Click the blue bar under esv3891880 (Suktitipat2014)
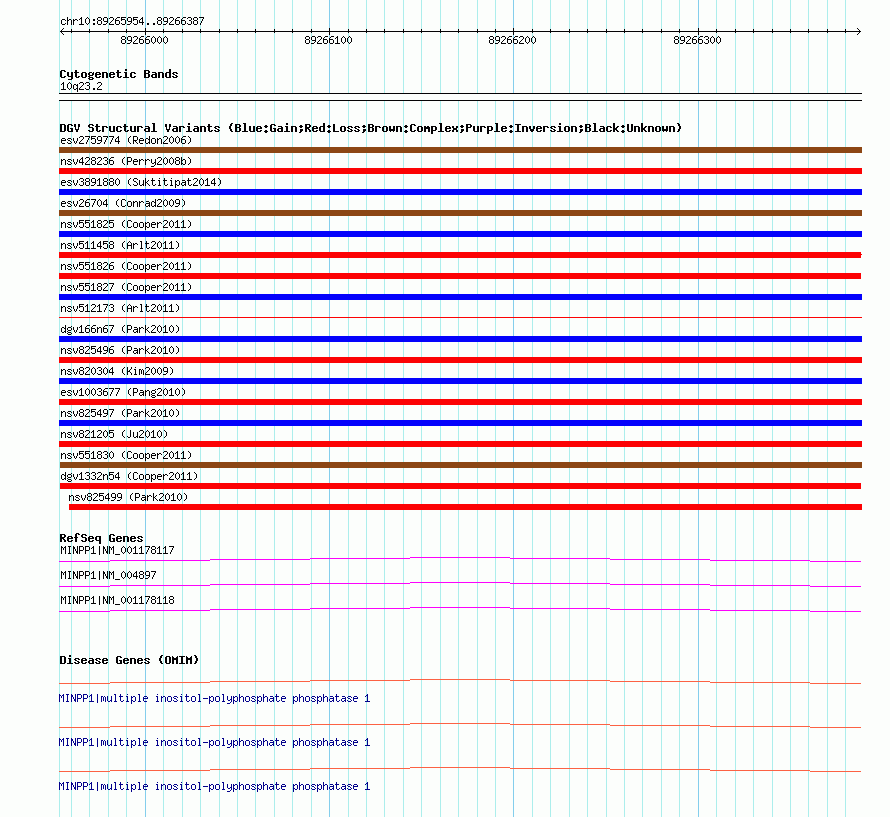Viewport: 890px width, 817px height. coord(460,192)
